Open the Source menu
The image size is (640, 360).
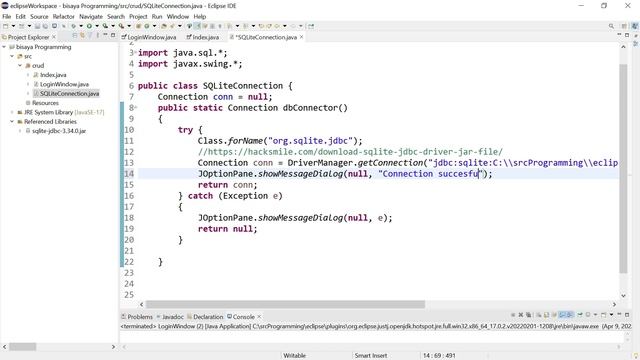pos(39,16)
